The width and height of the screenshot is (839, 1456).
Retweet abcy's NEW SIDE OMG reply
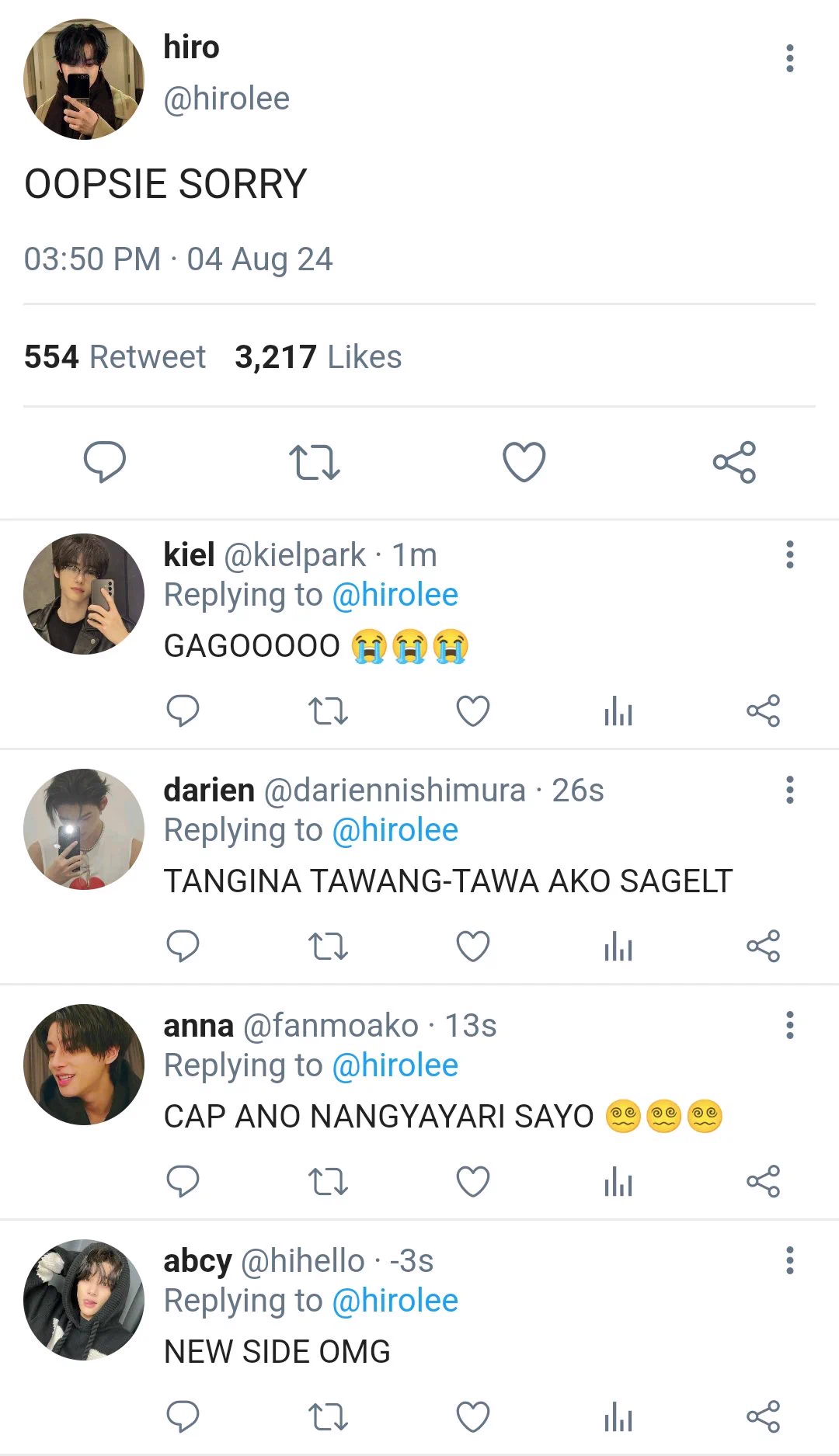point(328,1416)
